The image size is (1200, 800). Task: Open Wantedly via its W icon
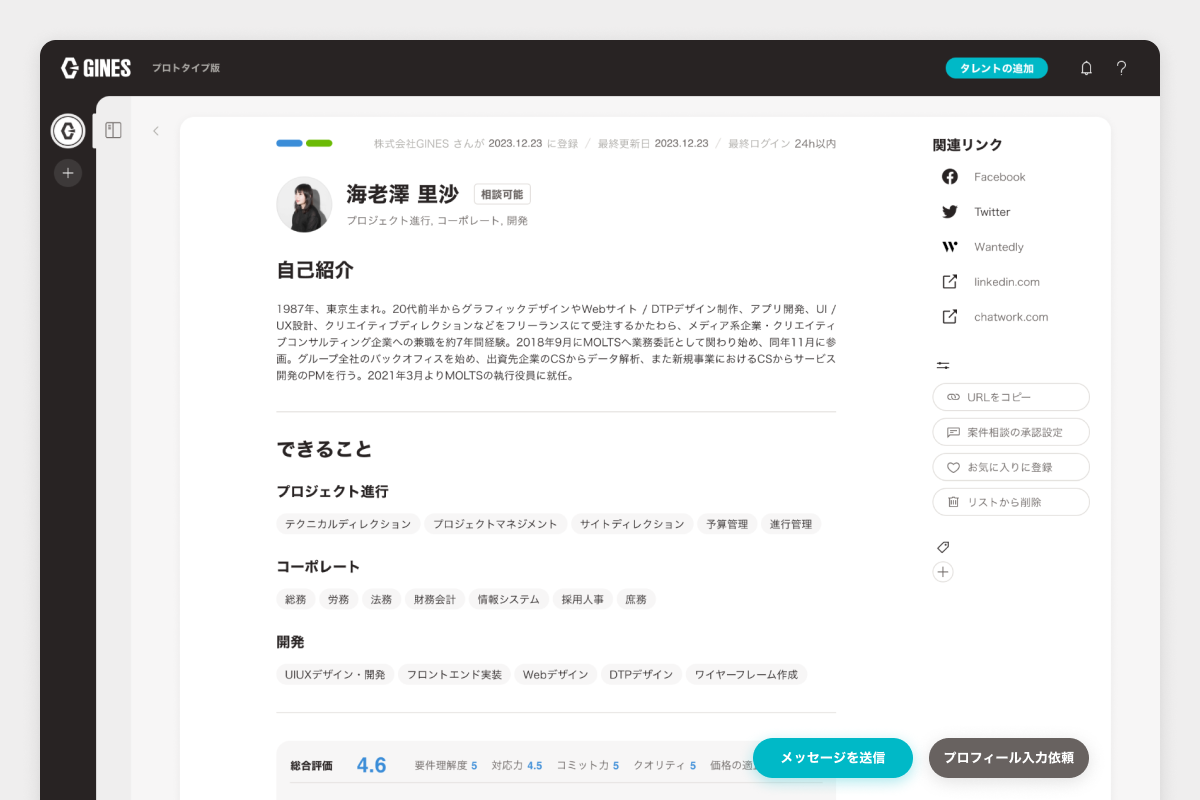(x=948, y=246)
